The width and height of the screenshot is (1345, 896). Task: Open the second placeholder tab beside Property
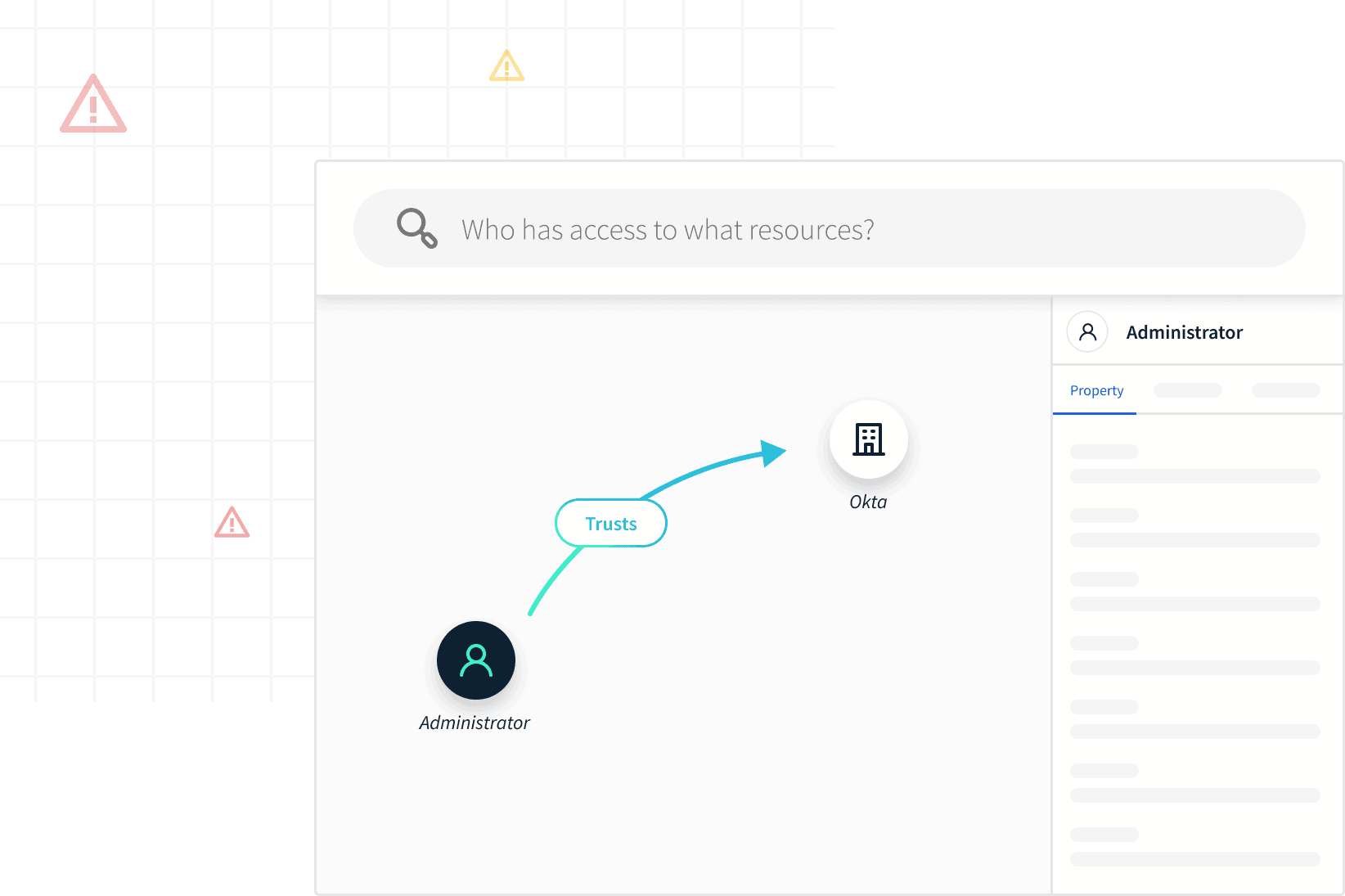(x=1188, y=390)
